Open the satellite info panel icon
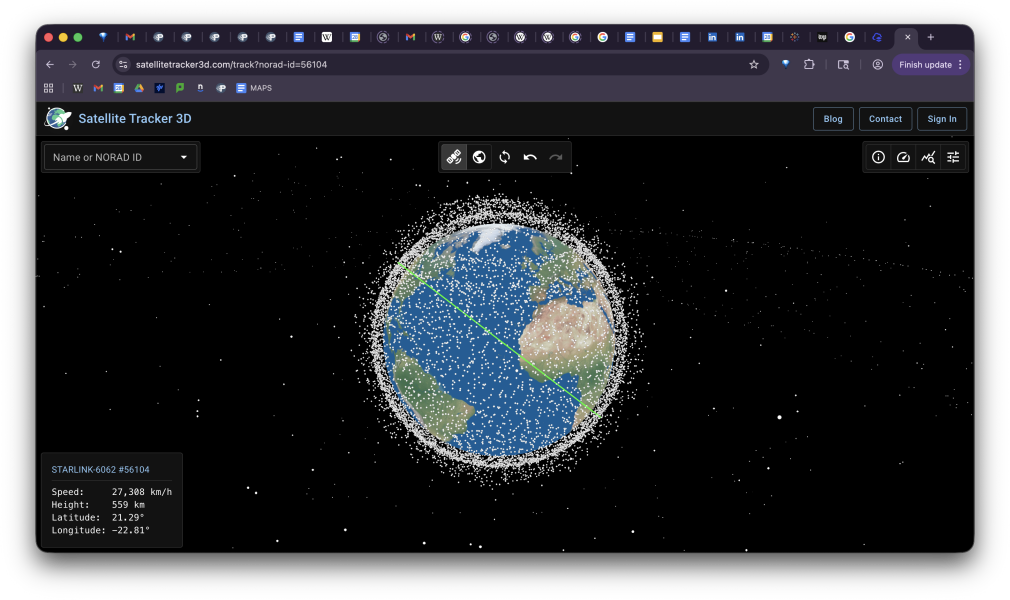The width and height of the screenshot is (1010, 600). tap(878, 157)
